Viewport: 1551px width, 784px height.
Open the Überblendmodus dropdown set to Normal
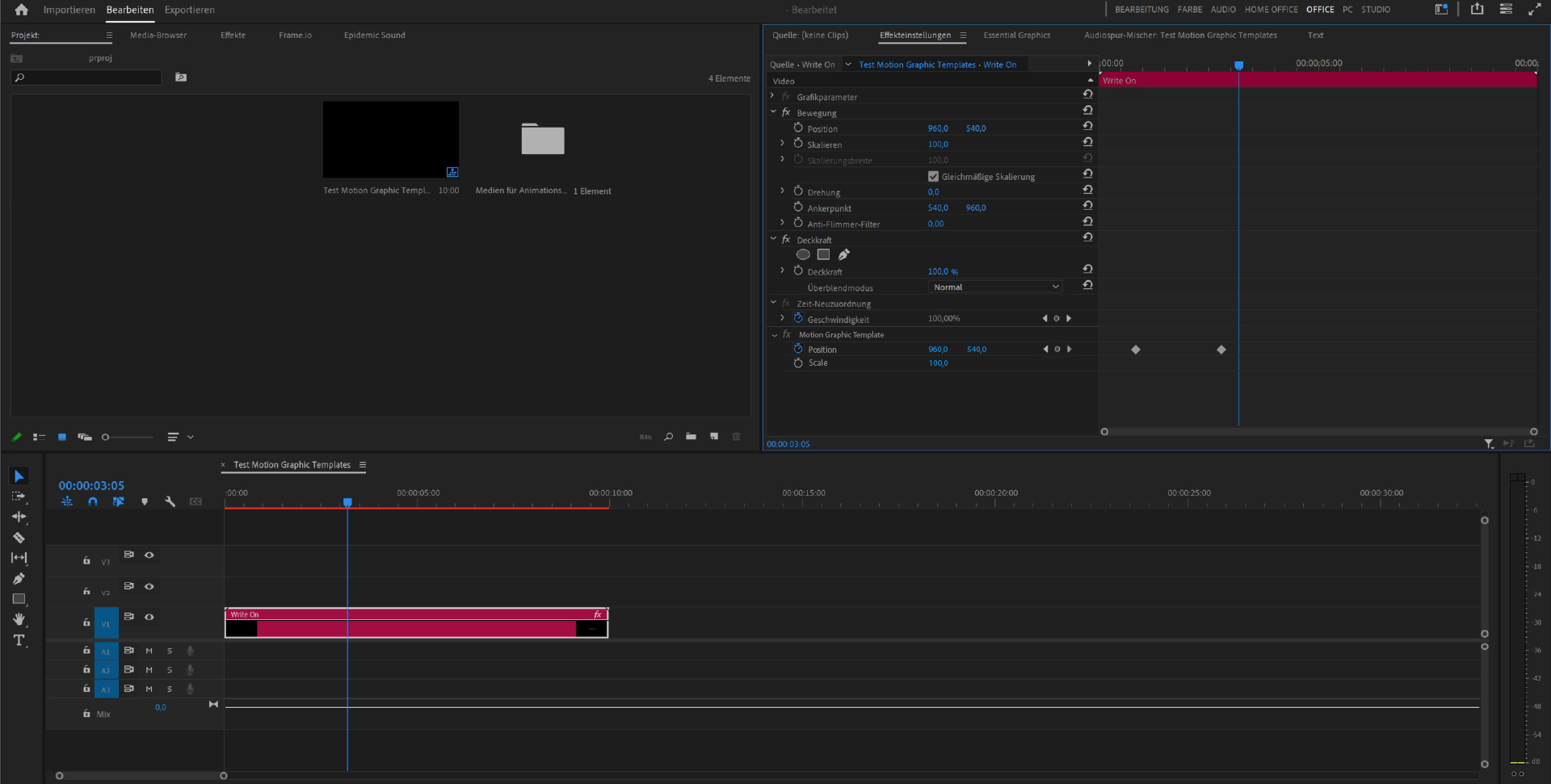click(x=994, y=287)
